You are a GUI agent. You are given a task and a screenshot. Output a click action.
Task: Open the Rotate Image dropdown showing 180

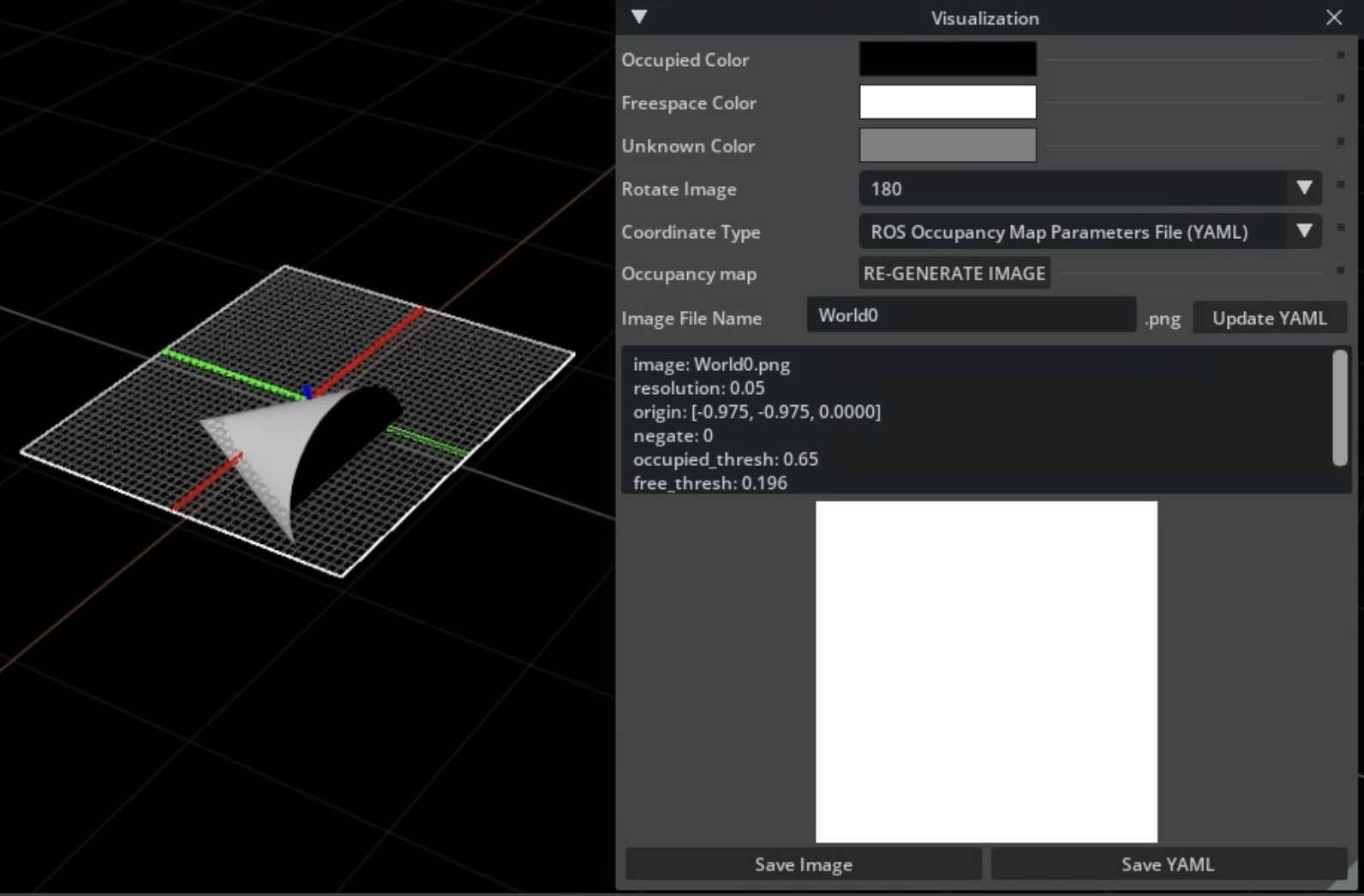tap(1090, 188)
